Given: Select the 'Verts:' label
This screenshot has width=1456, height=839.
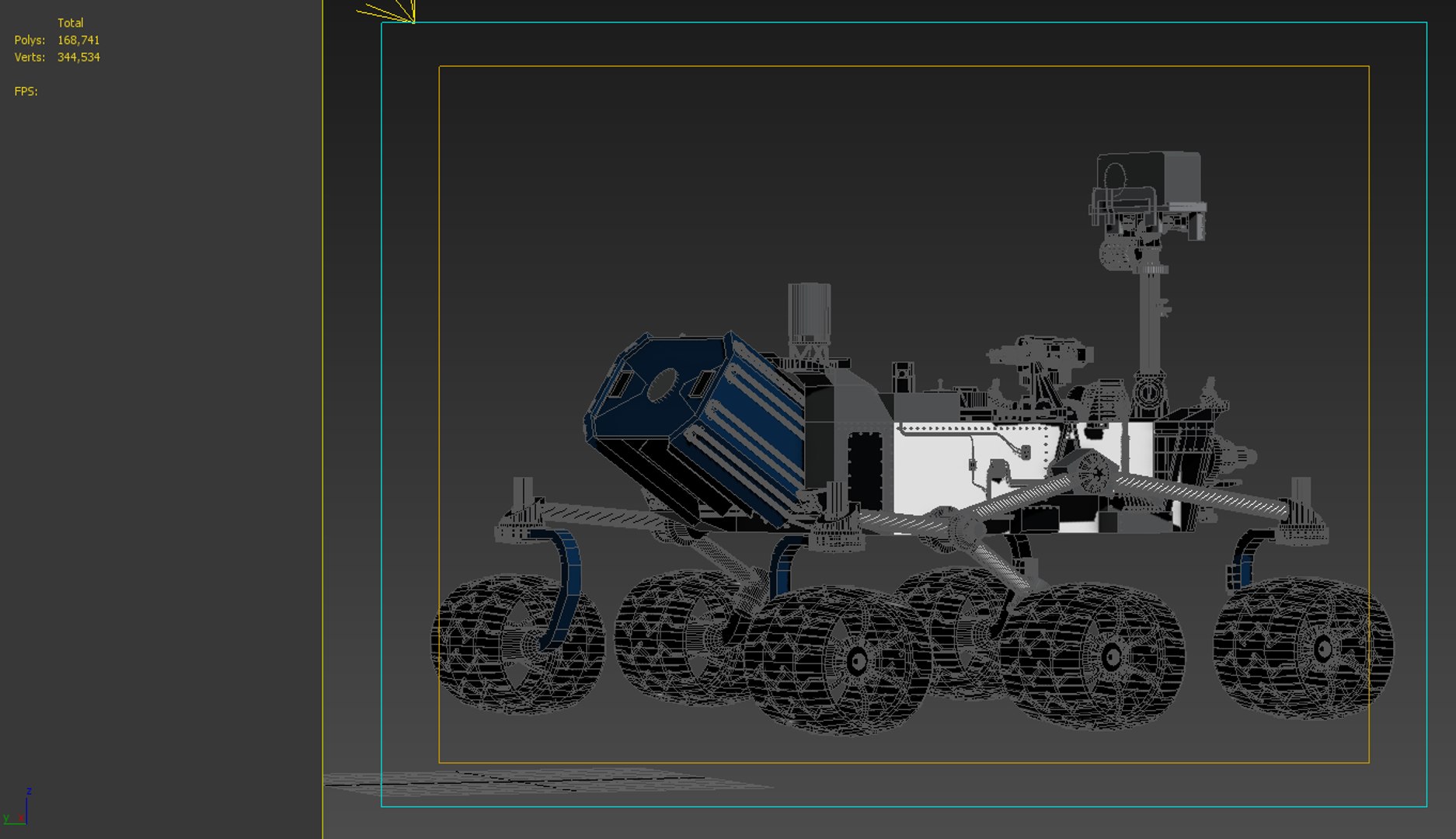Looking at the screenshot, I should point(30,57).
